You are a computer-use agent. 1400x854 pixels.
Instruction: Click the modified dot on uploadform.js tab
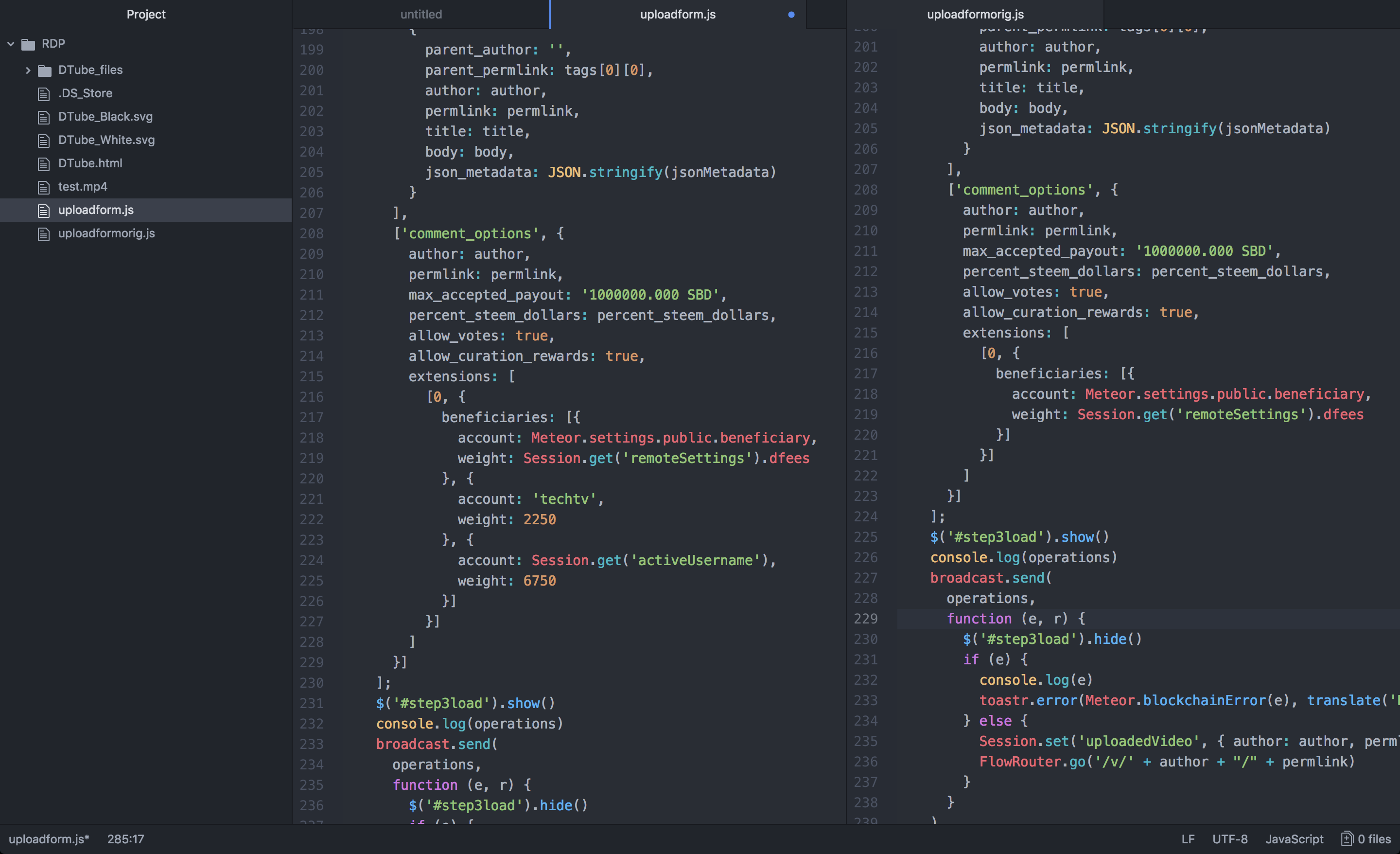coord(791,15)
